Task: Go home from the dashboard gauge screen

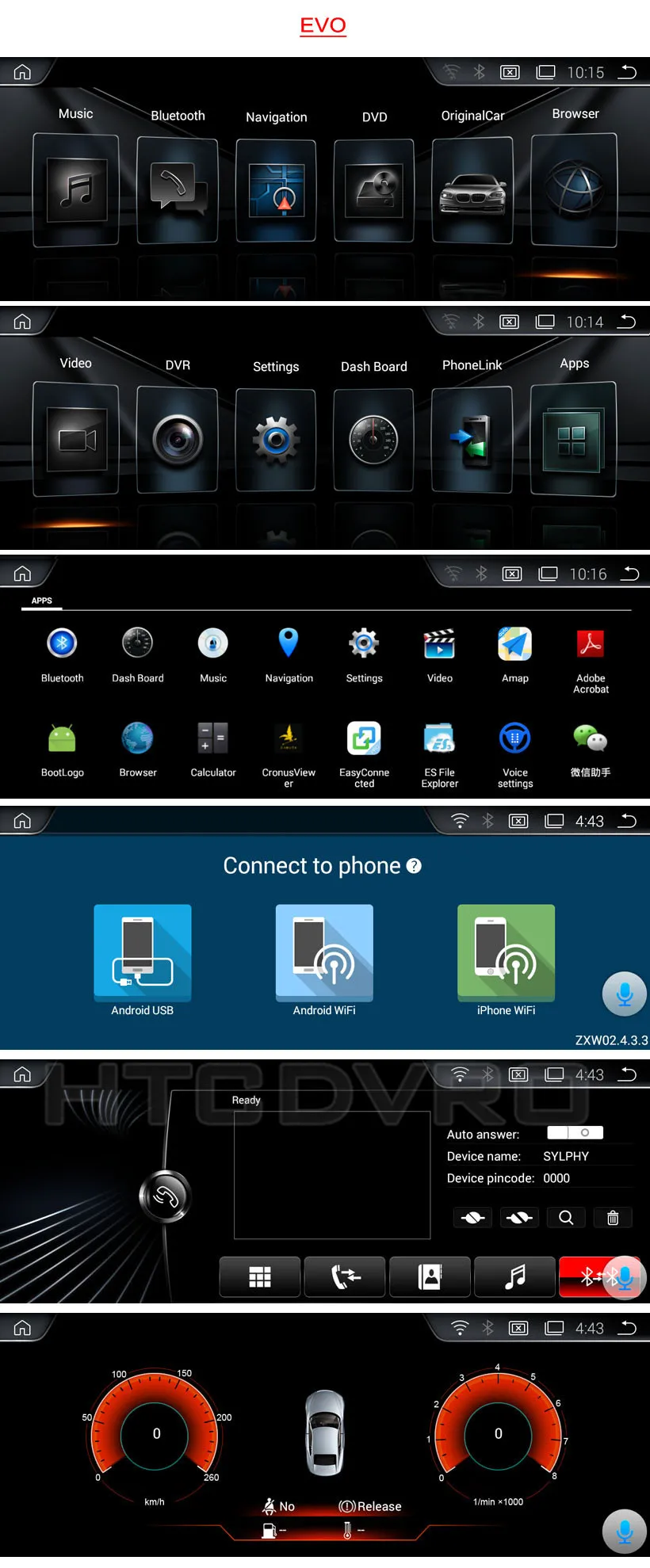Action: tap(22, 1328)
